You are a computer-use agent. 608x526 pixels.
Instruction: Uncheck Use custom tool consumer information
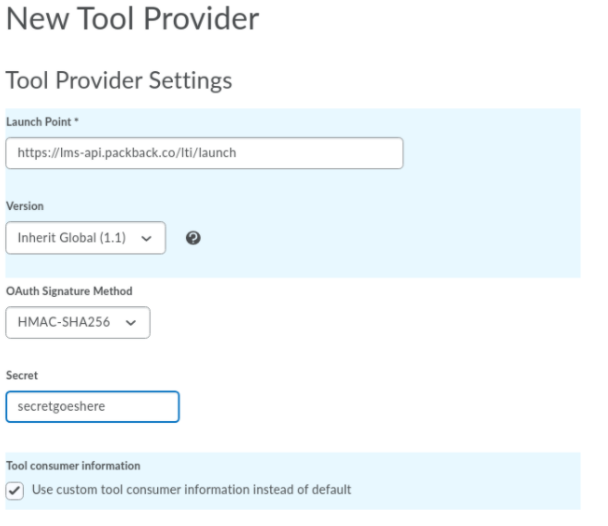pos(15,491)
